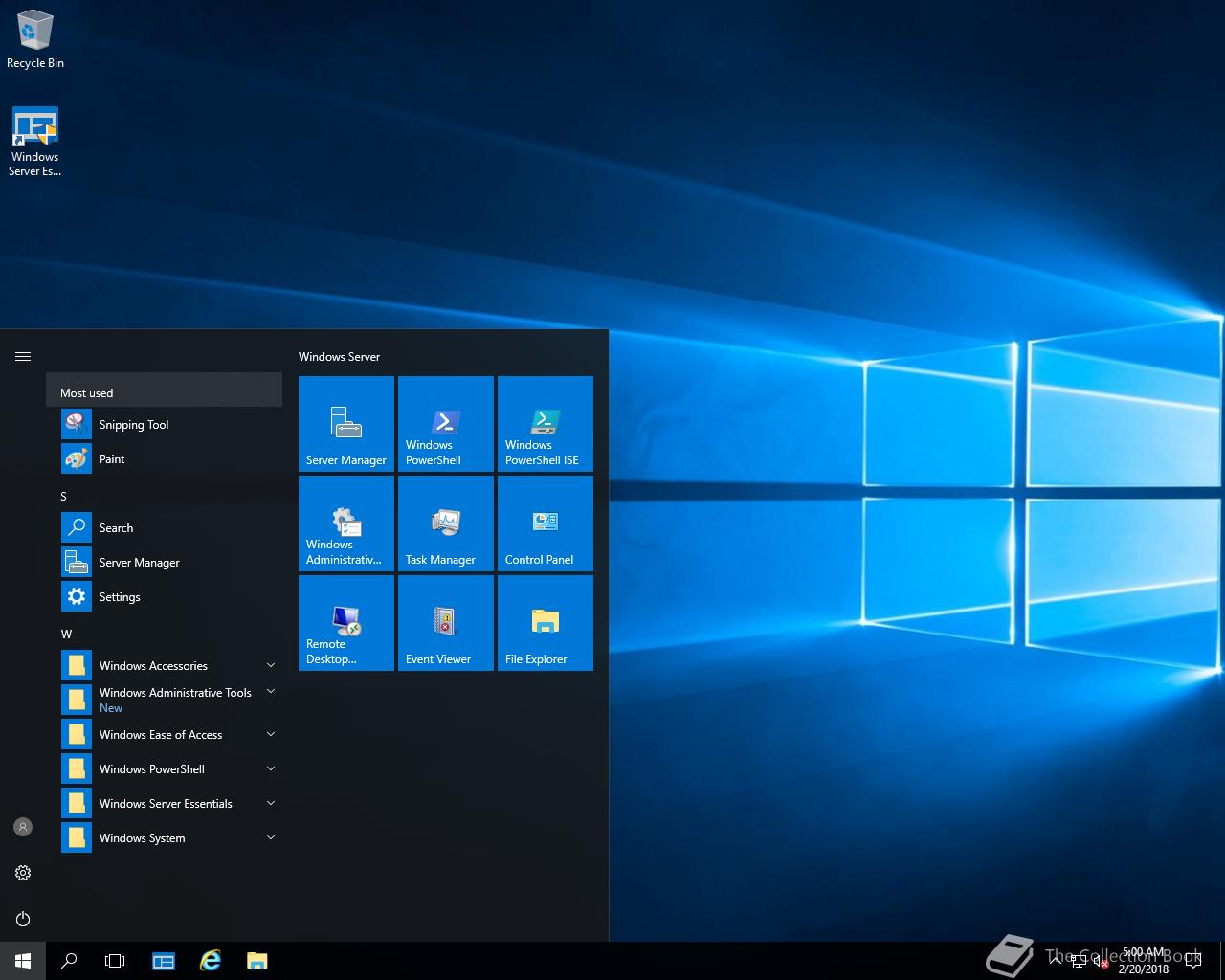Expand the Windows Server Essentials chevron
Viewport: 1225px width, 980px height.
pos(271,804)
